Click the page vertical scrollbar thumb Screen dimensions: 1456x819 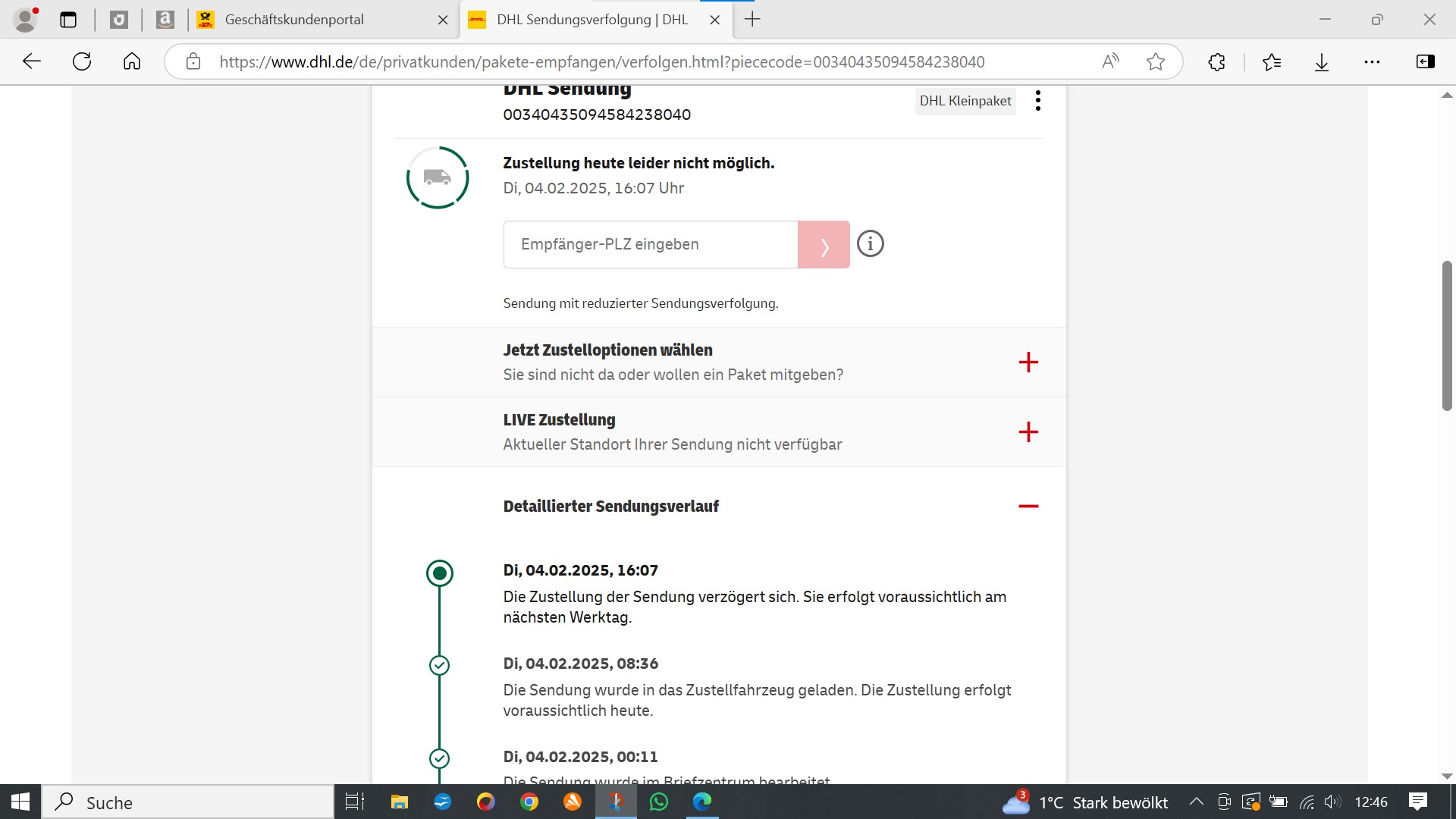coord(1447,336)
